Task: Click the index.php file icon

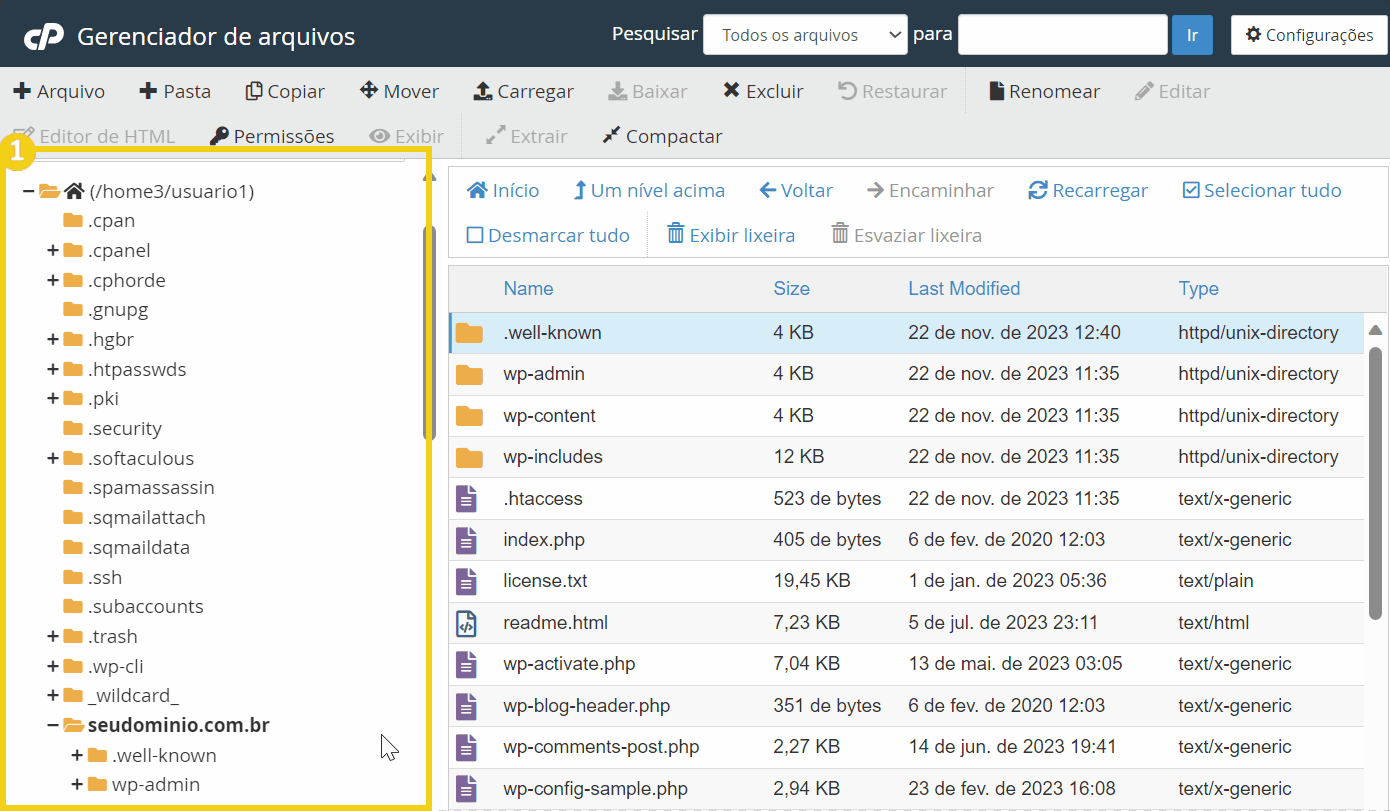Action: [466, 540]
